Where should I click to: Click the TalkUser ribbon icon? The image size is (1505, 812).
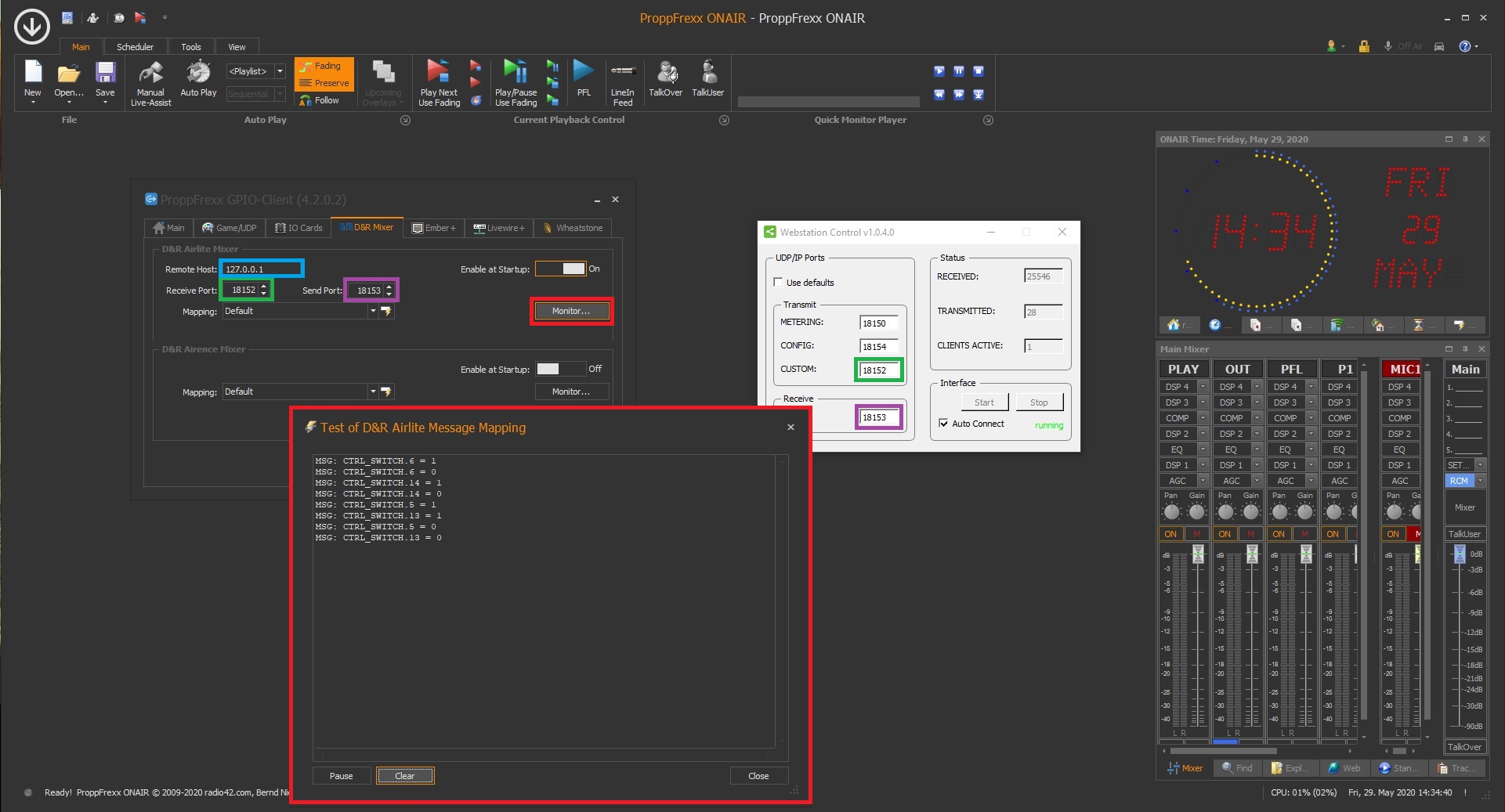pos(707,73)
